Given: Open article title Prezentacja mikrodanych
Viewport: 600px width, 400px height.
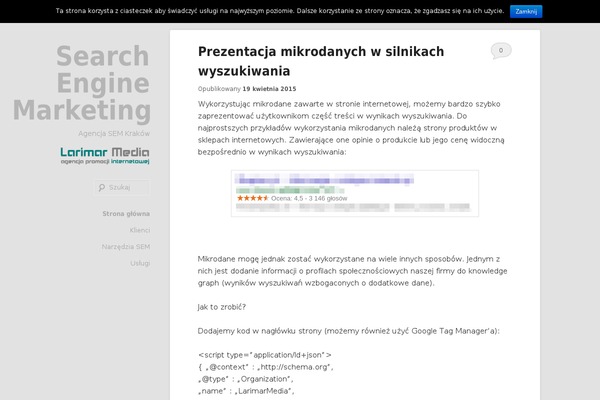Looking at the screenshot, I should (321, 61).
